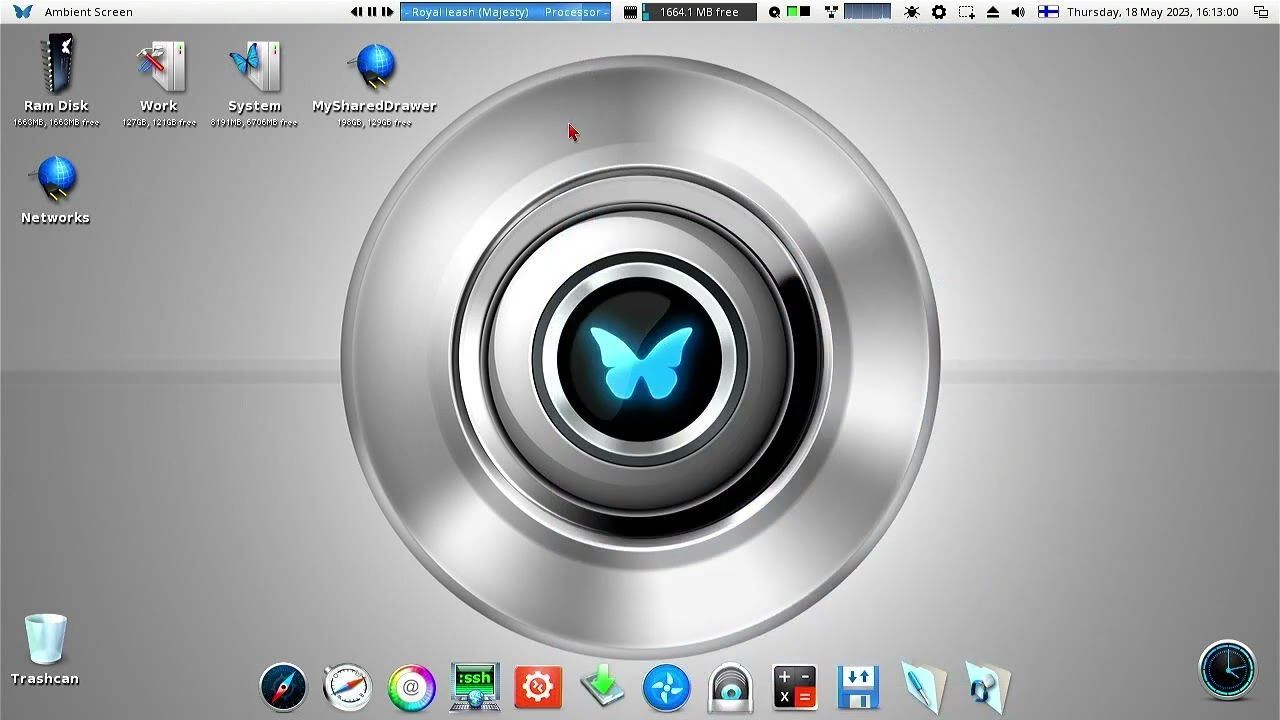
Task: Pause the currently playing track
Action: (x=372, y=12)
